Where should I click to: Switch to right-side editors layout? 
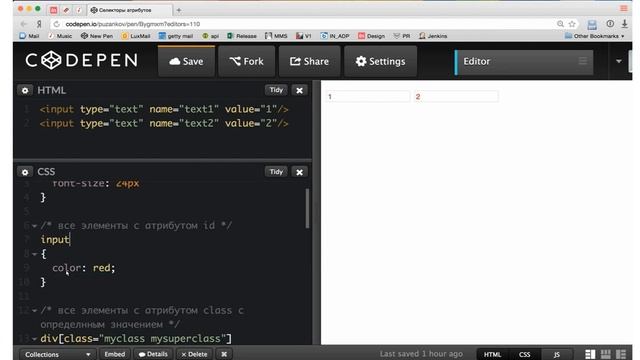(x=621, y=354)
